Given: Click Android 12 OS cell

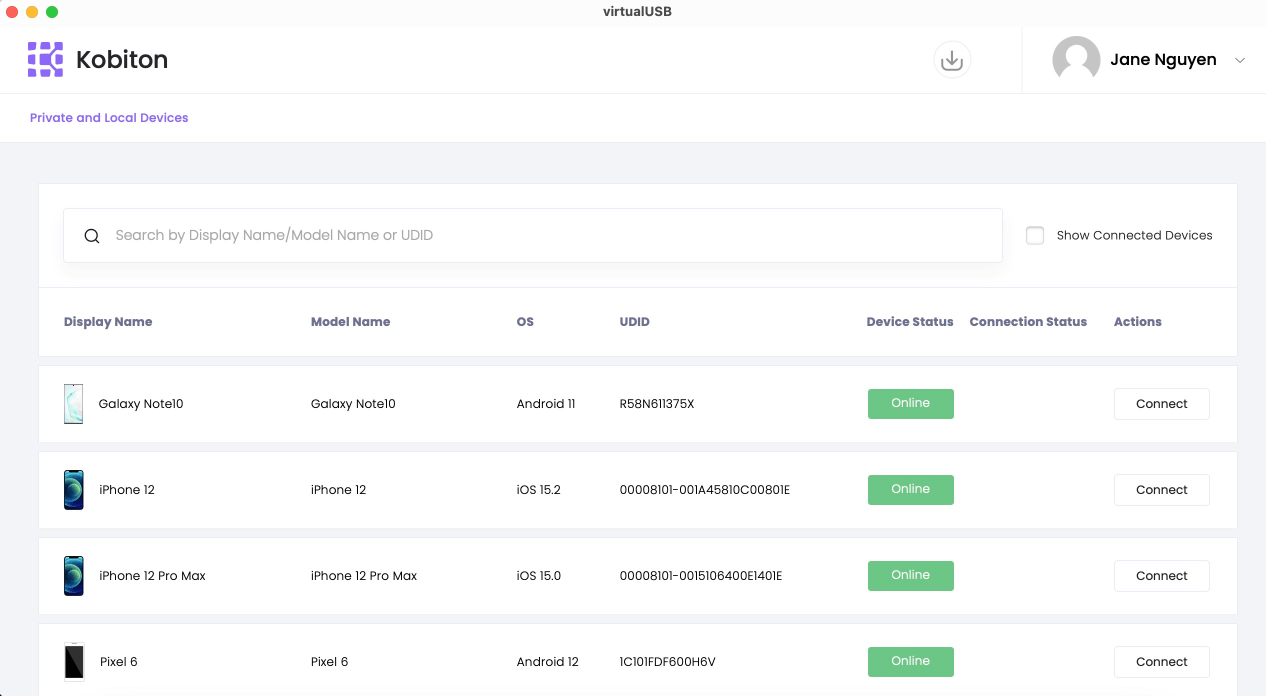Looking at the screenshot, I should pos(548,662).
